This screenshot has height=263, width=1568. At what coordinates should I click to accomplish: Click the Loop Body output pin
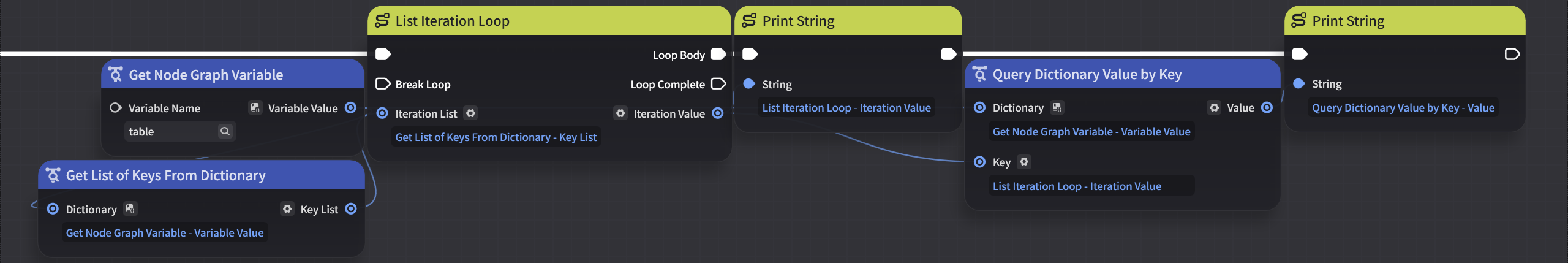point(718,55)
